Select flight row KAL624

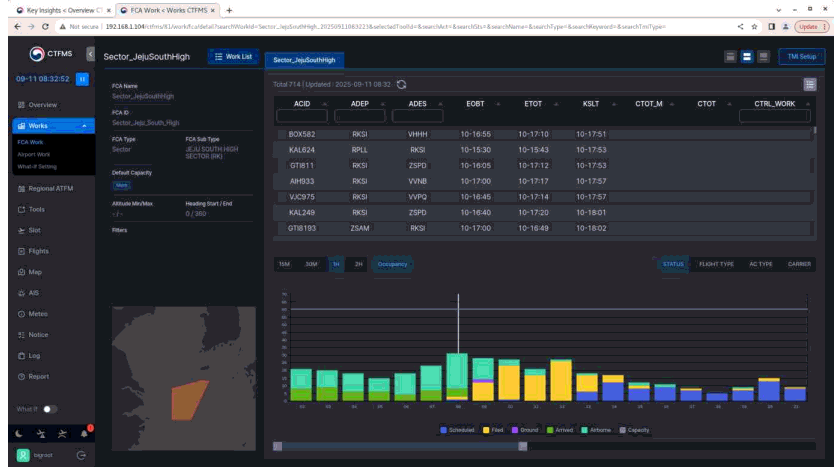(543, 150)
